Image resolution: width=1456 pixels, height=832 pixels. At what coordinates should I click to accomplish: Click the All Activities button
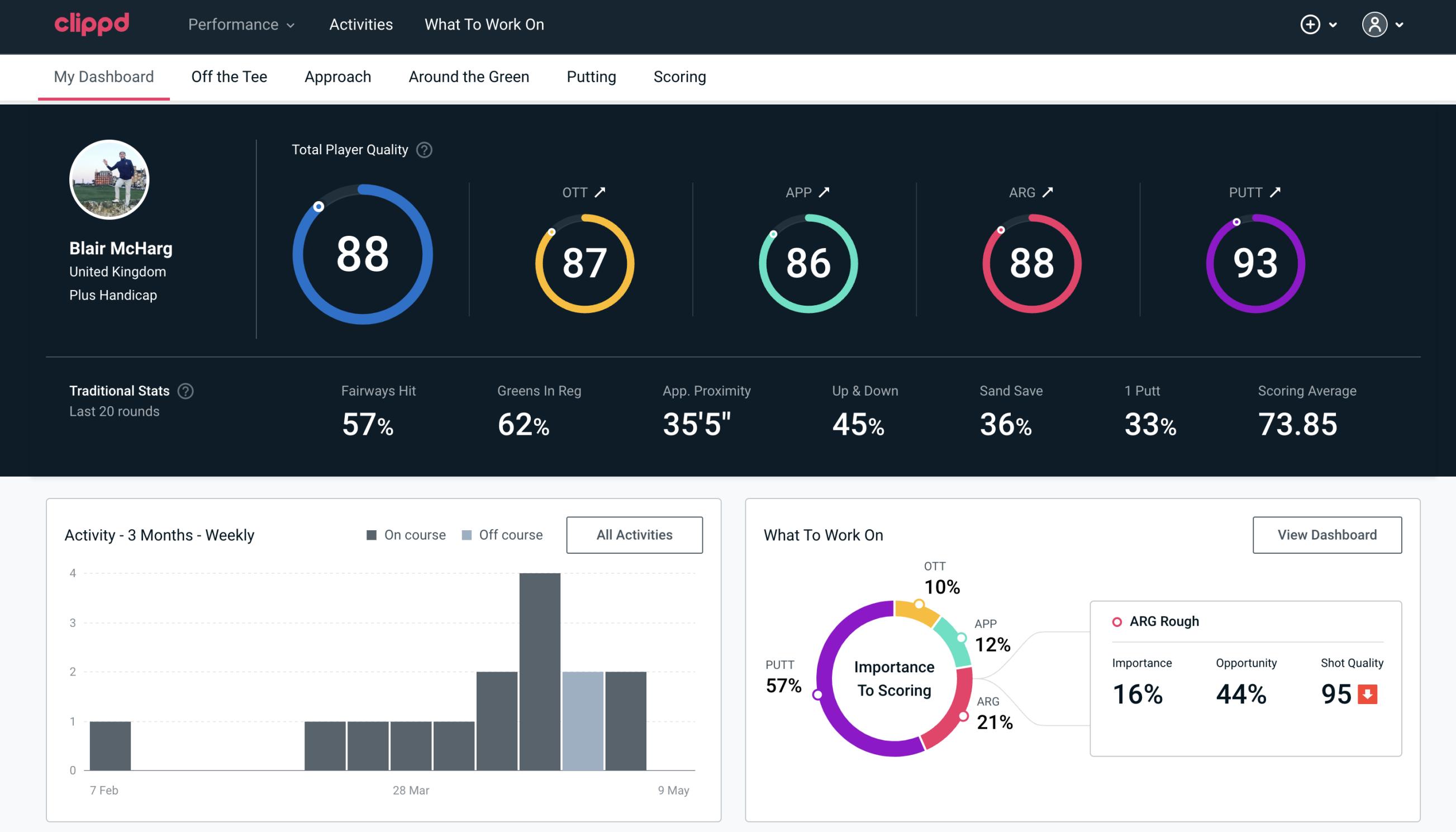pos(634,535)
